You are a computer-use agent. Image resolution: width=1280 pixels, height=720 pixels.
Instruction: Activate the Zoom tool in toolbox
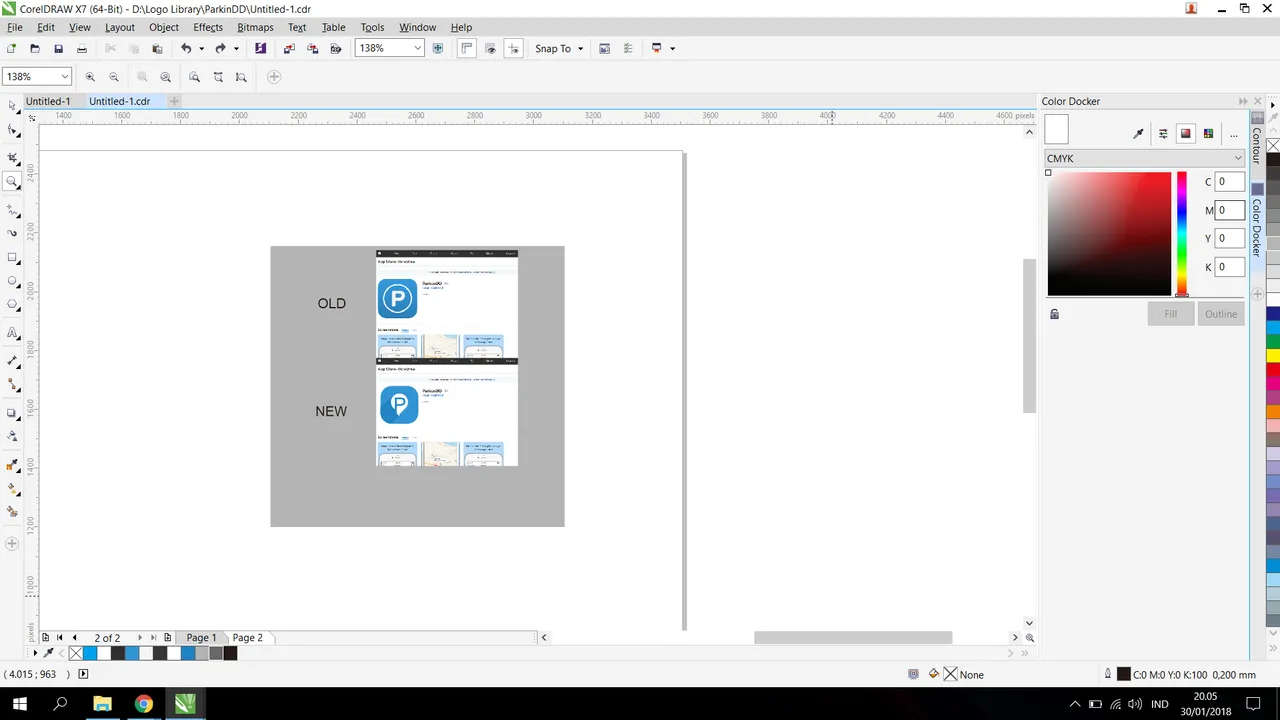(12, 182)
